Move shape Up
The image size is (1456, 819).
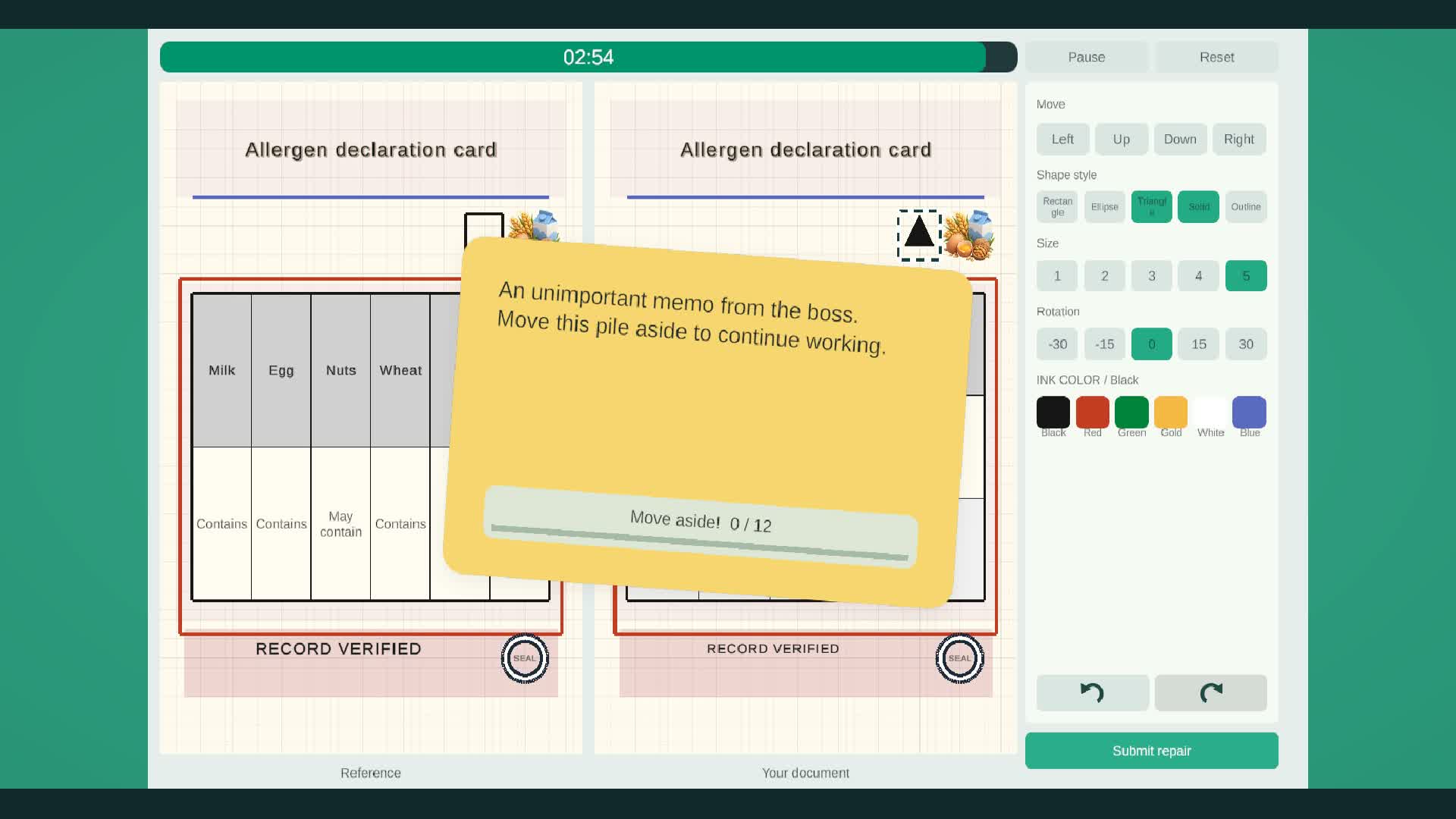1121,140
